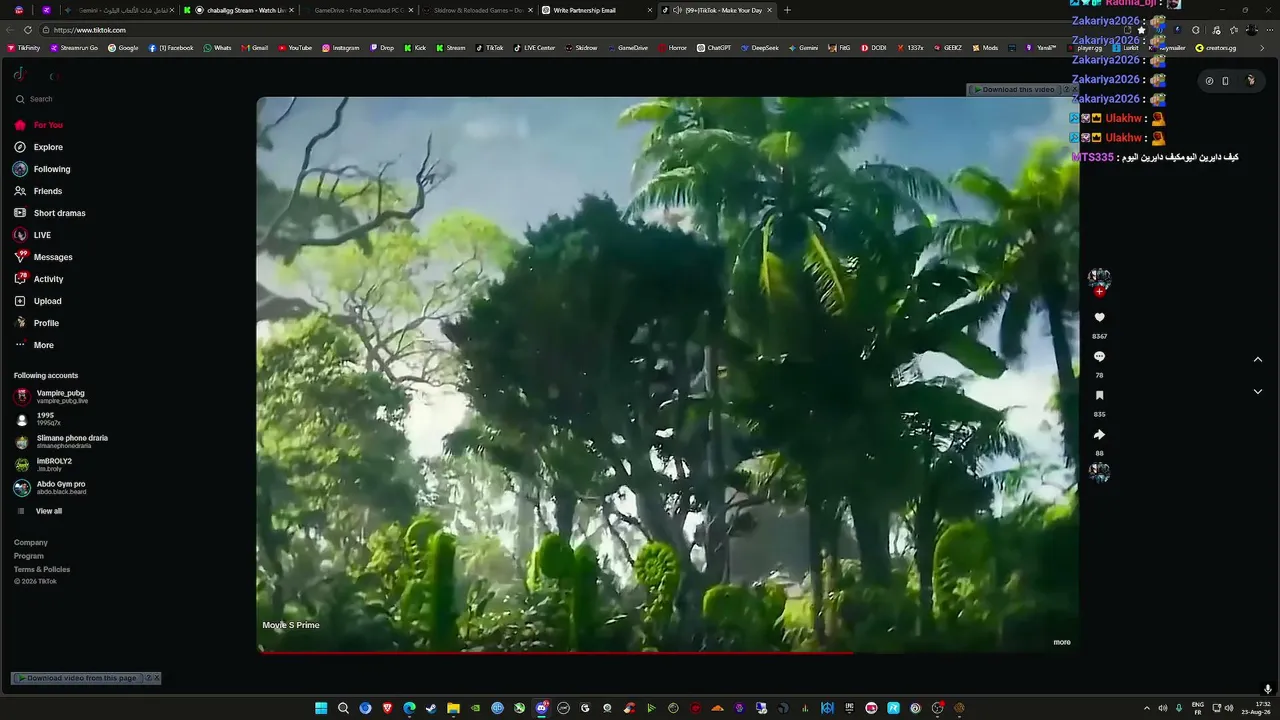Open the ChatGPT bookmark
Viewport: 1280px width, 720px height.
tap(714, 48)
